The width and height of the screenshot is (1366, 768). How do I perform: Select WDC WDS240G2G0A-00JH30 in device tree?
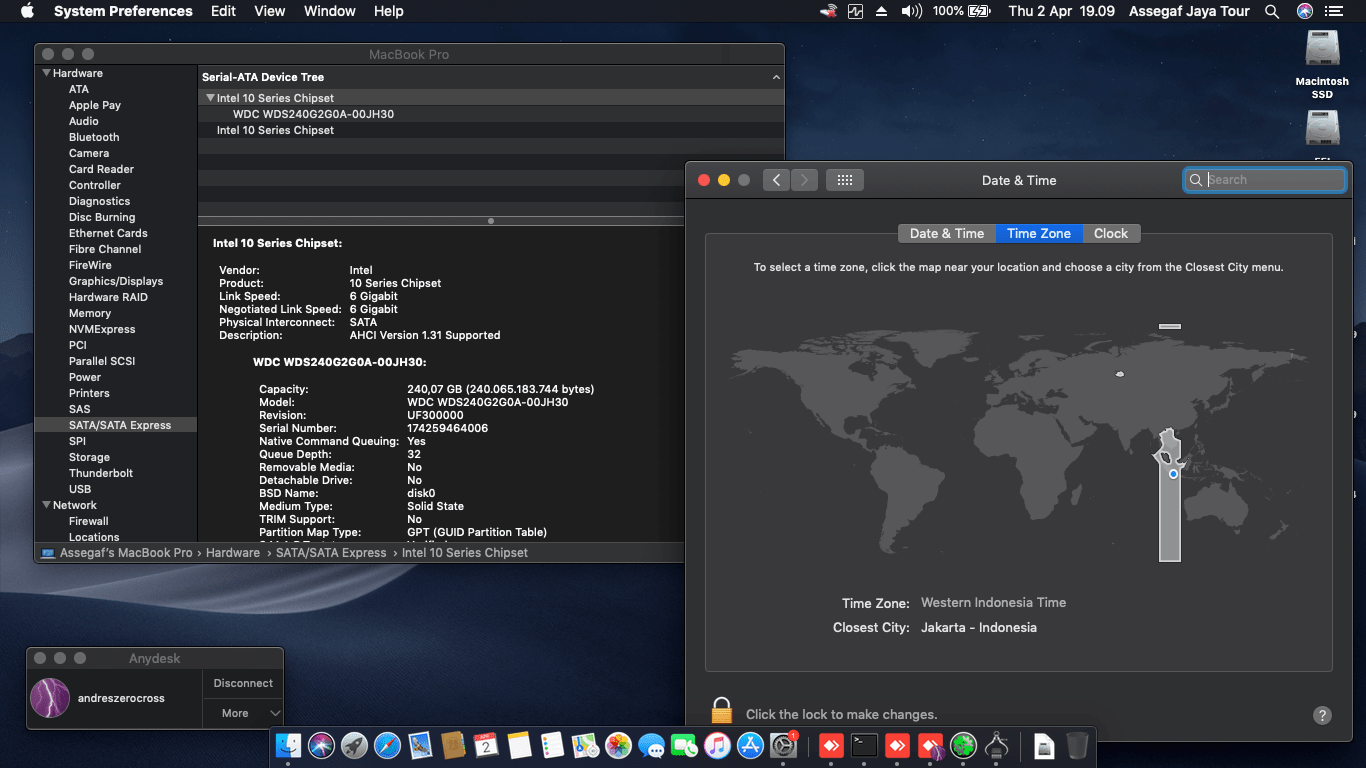[313, 114]
